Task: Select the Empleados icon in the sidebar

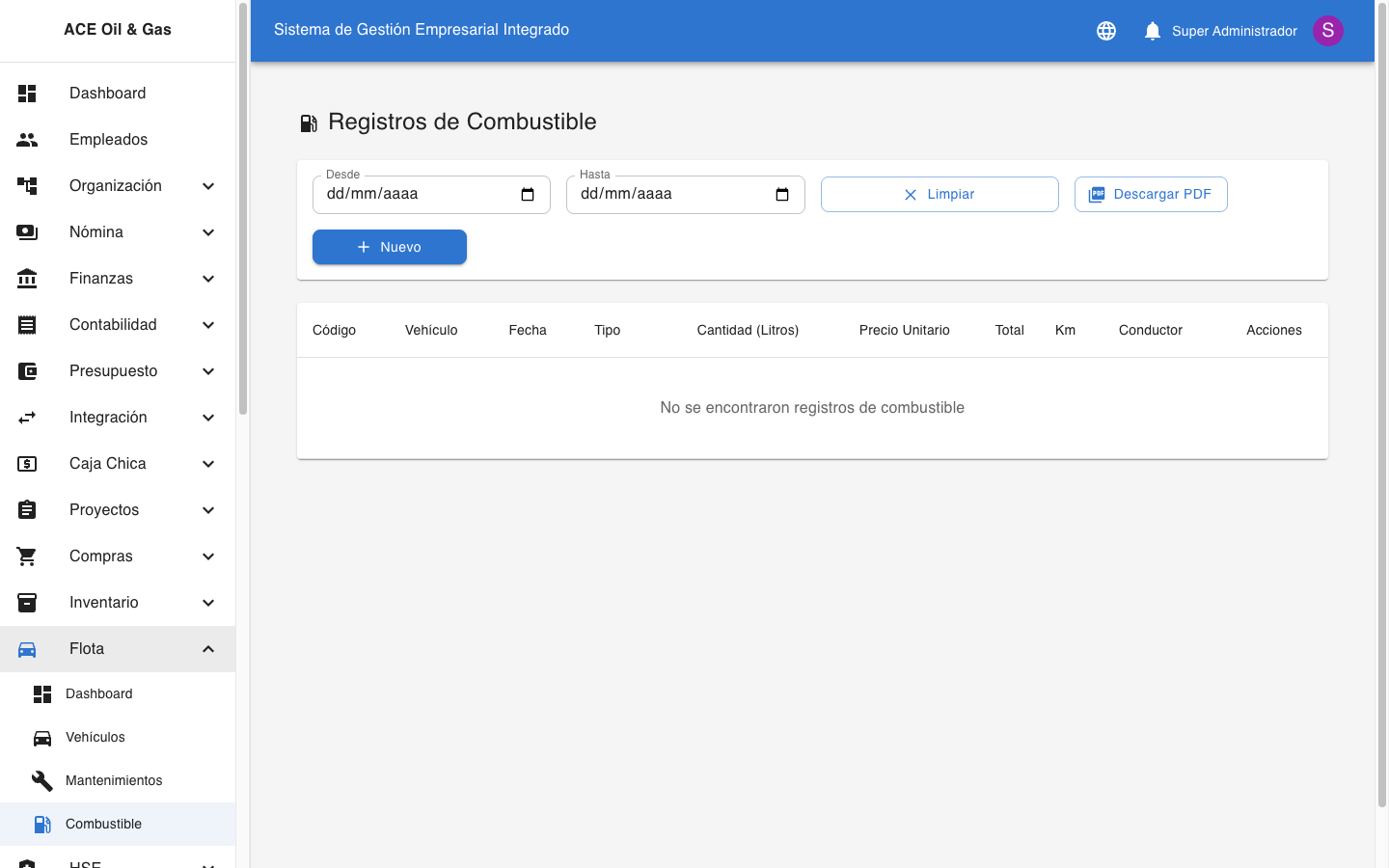Action: (x=26, y=139)
